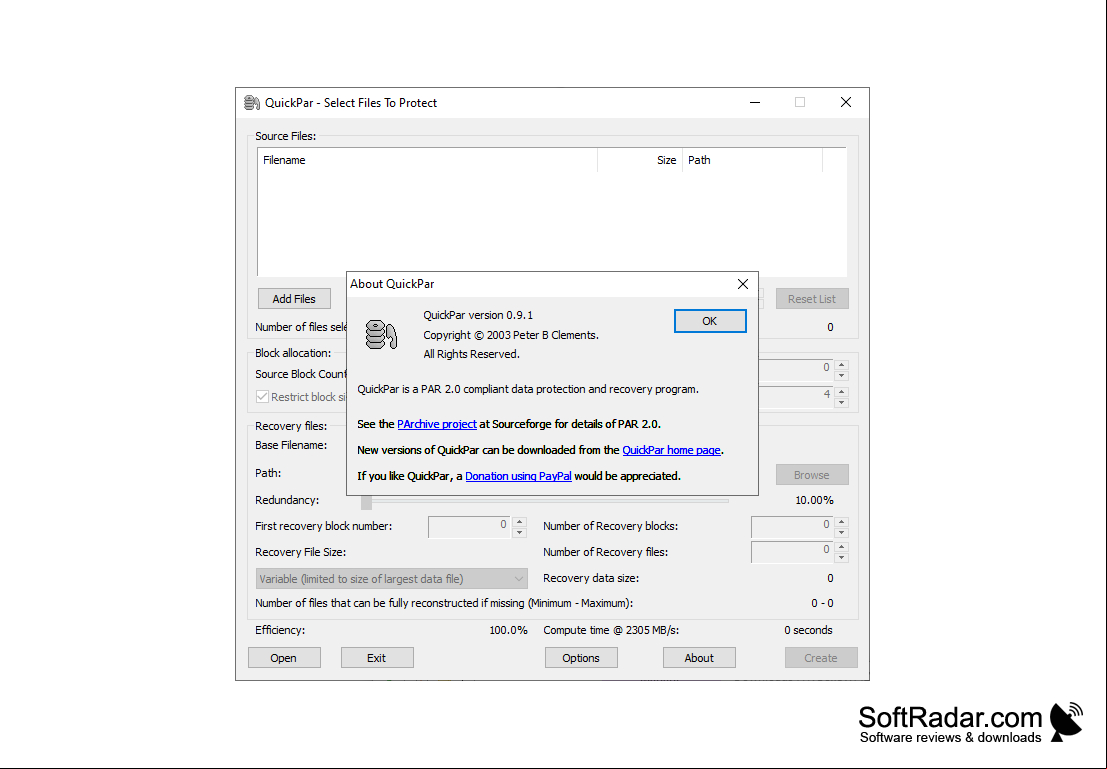Close the About QuickPar dialog
The image size is (1107, 769).
point(743,284)
